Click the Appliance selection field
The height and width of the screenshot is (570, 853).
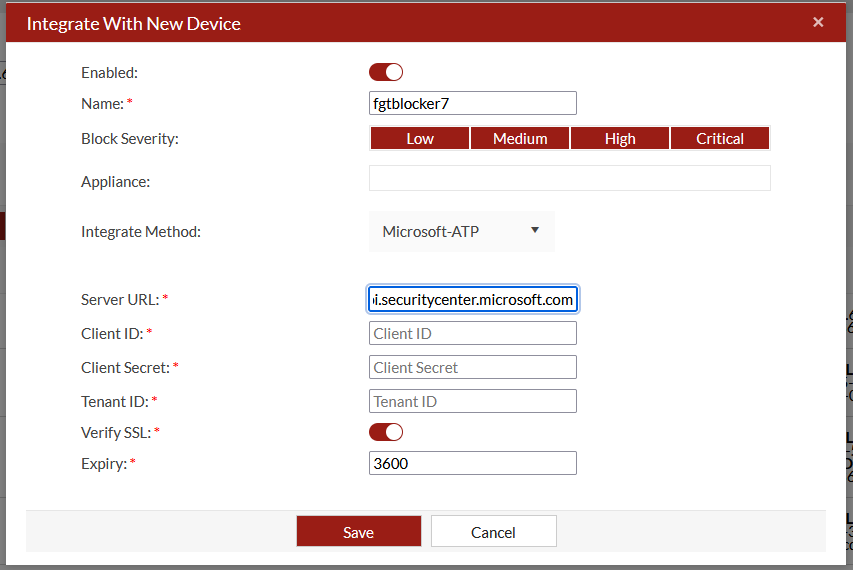click(x=569, y=178)
